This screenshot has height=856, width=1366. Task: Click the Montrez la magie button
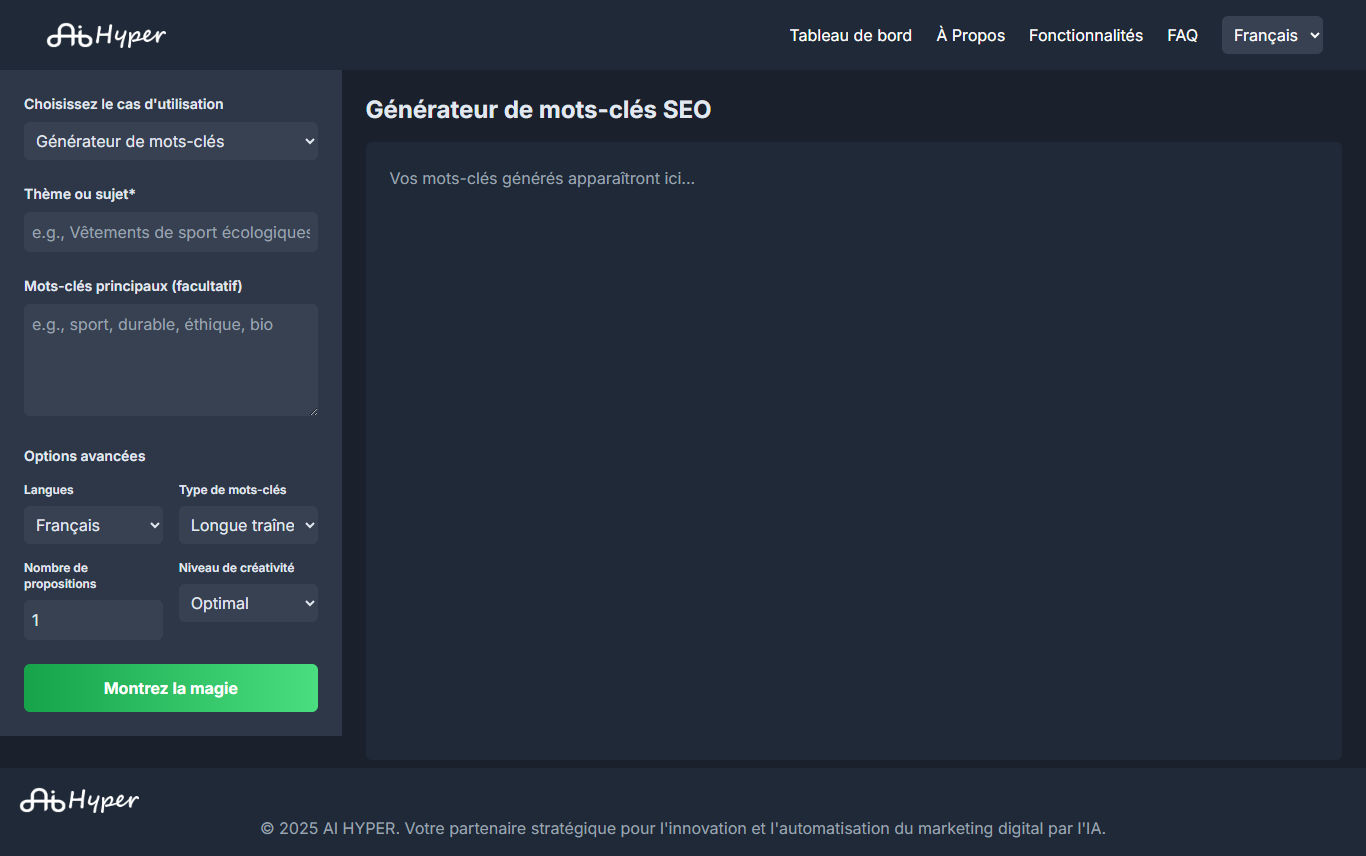[171, 688]
